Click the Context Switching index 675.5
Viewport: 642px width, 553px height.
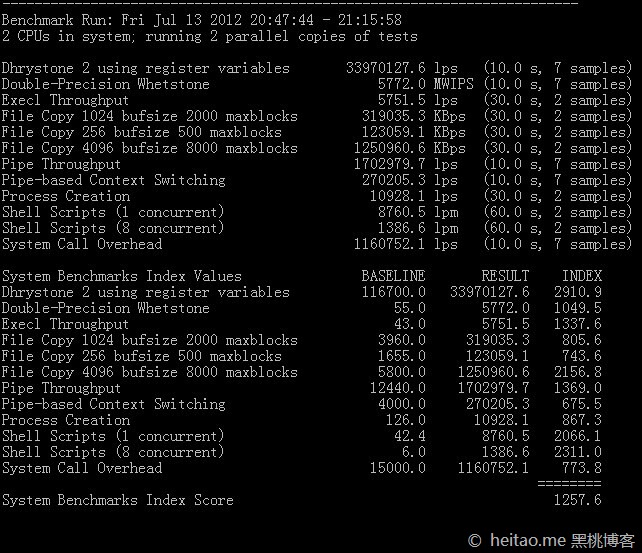point(581,404)
